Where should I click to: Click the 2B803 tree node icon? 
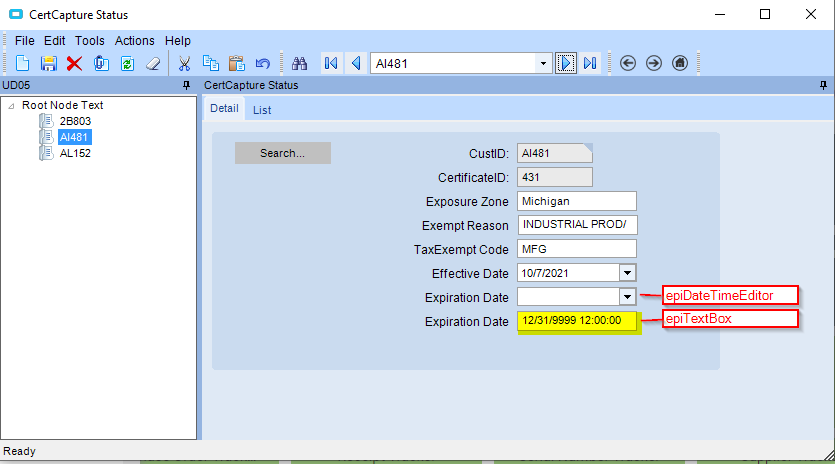point(46,121)
